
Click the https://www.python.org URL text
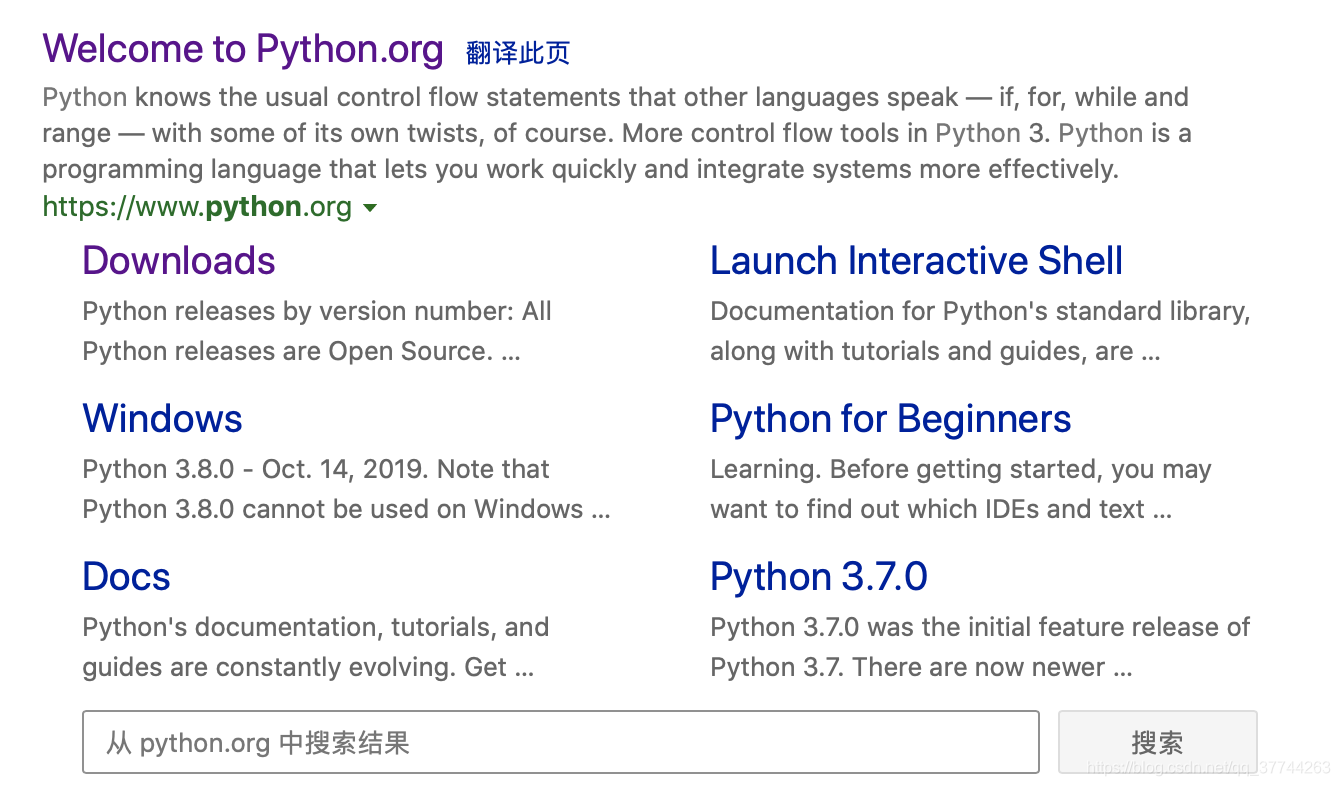[x=197, y=207]
